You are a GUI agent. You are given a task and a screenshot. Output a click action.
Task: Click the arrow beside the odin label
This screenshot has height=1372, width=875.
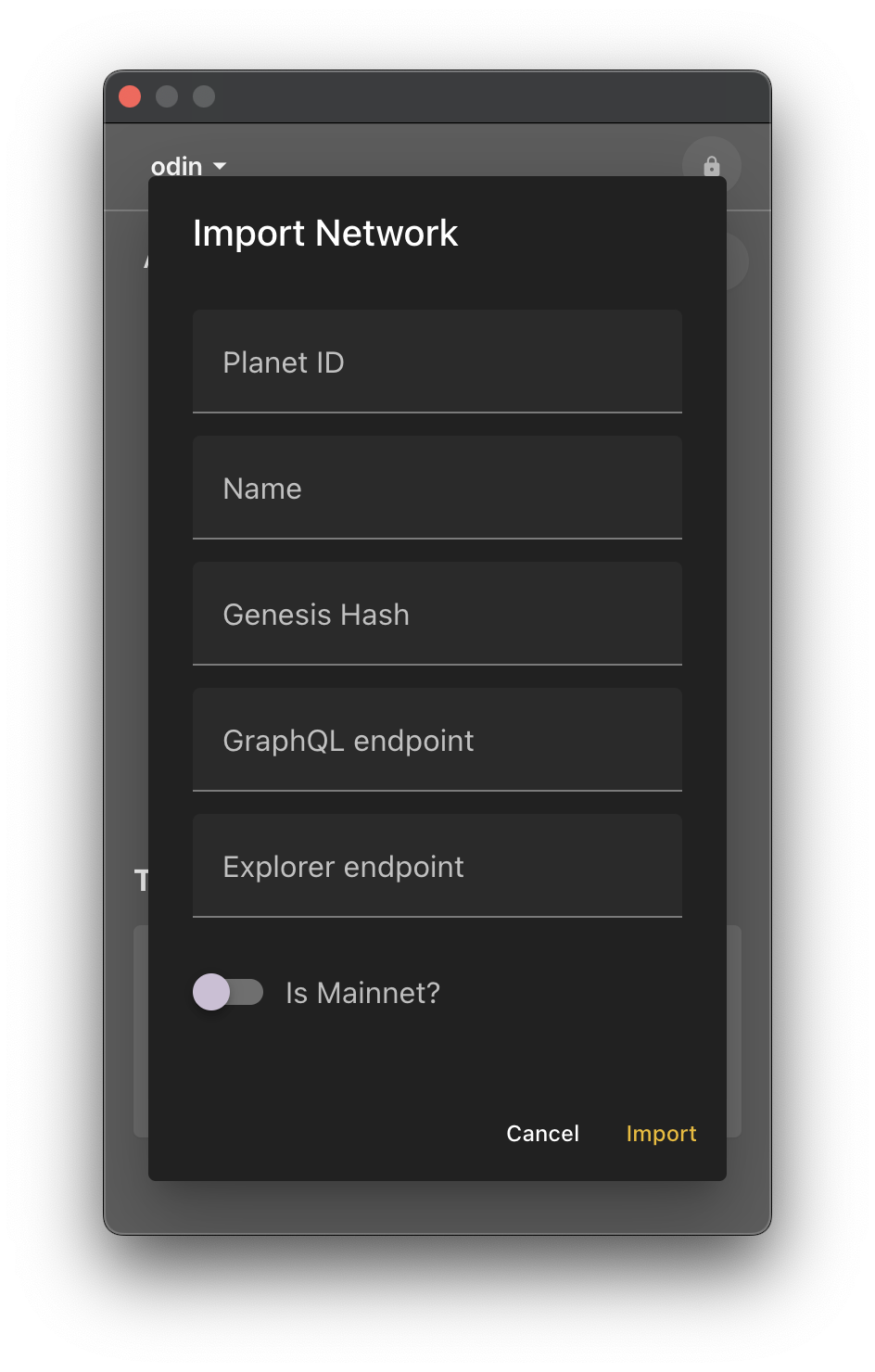tap(220, 166)
